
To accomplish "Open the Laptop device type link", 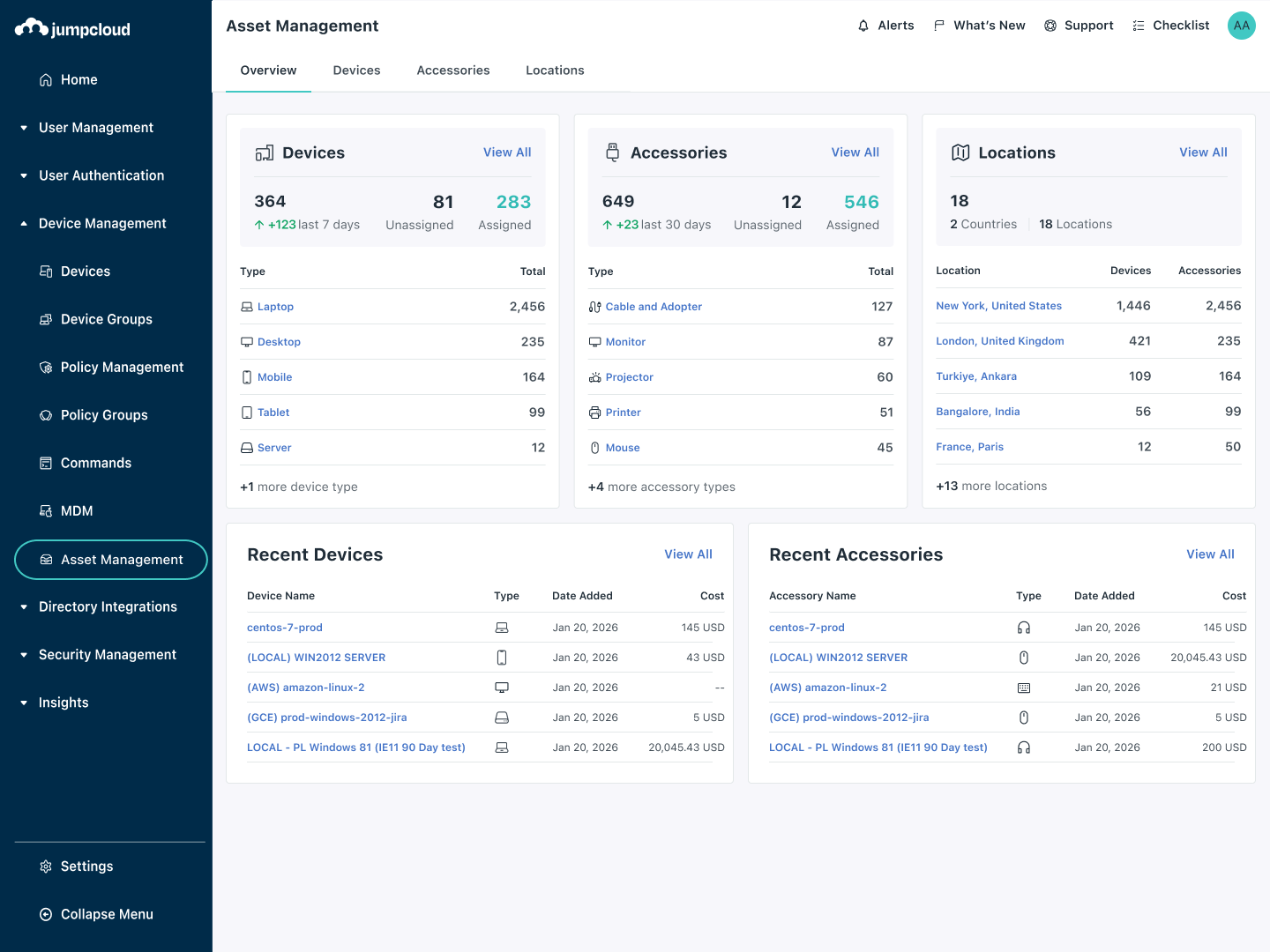I will tap(275, 306).
